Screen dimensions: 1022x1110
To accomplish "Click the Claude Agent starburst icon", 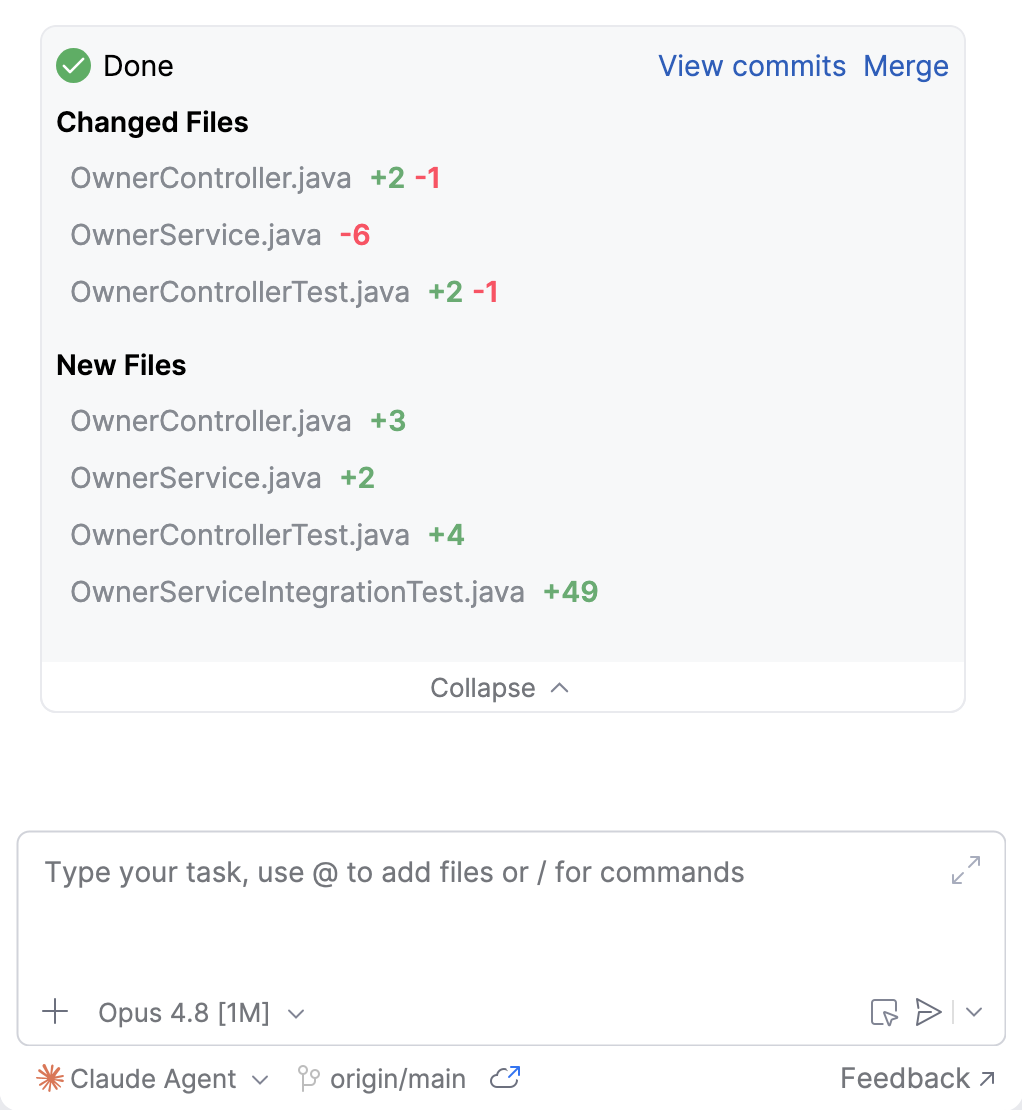I will pos(50,1079).
